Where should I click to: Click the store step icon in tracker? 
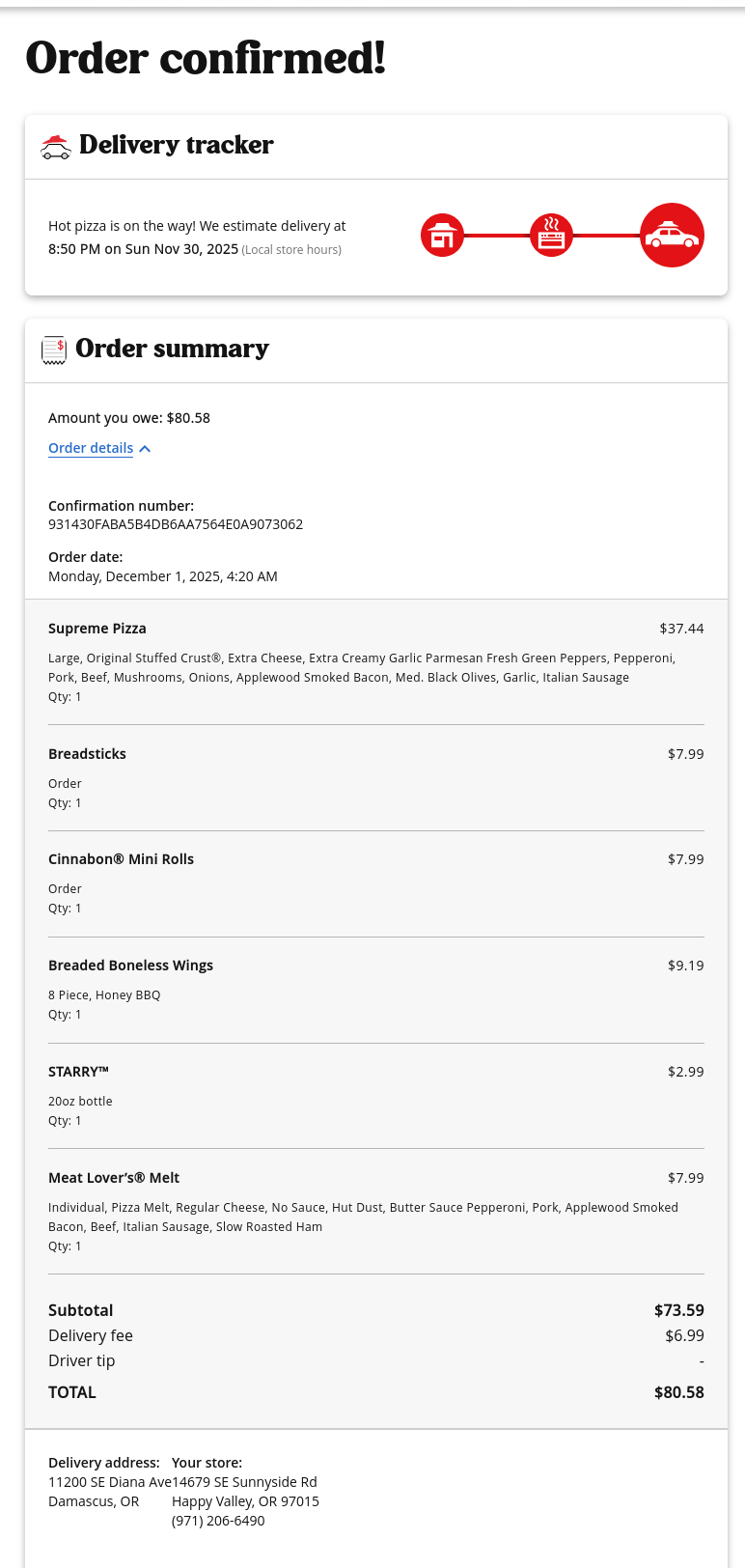coord(442,236)
